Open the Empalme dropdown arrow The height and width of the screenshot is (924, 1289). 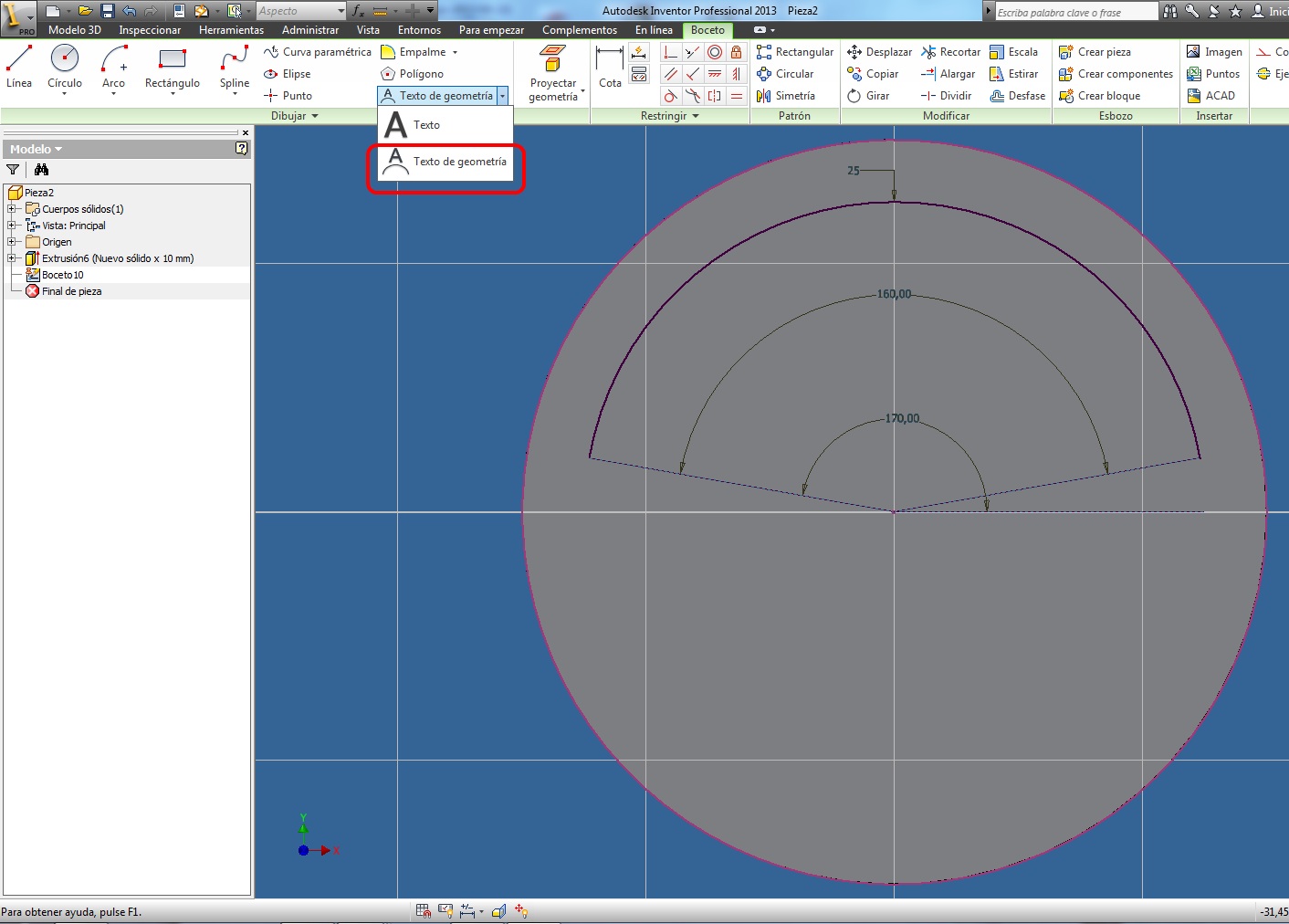click(455, 52)
